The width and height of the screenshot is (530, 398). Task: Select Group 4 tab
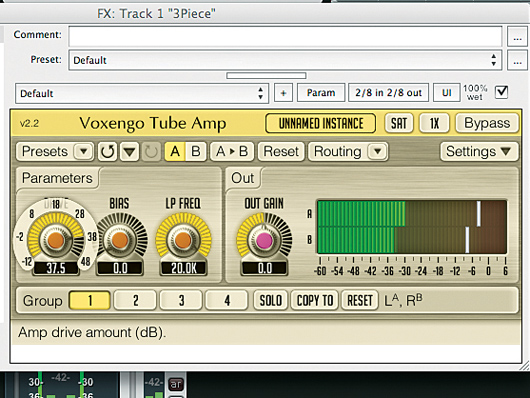pos(227,300)
